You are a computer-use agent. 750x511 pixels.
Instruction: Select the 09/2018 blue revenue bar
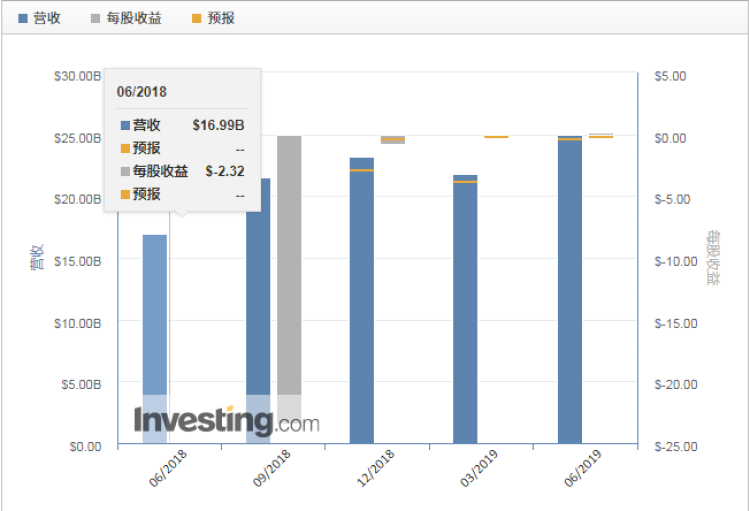[258, 300]
